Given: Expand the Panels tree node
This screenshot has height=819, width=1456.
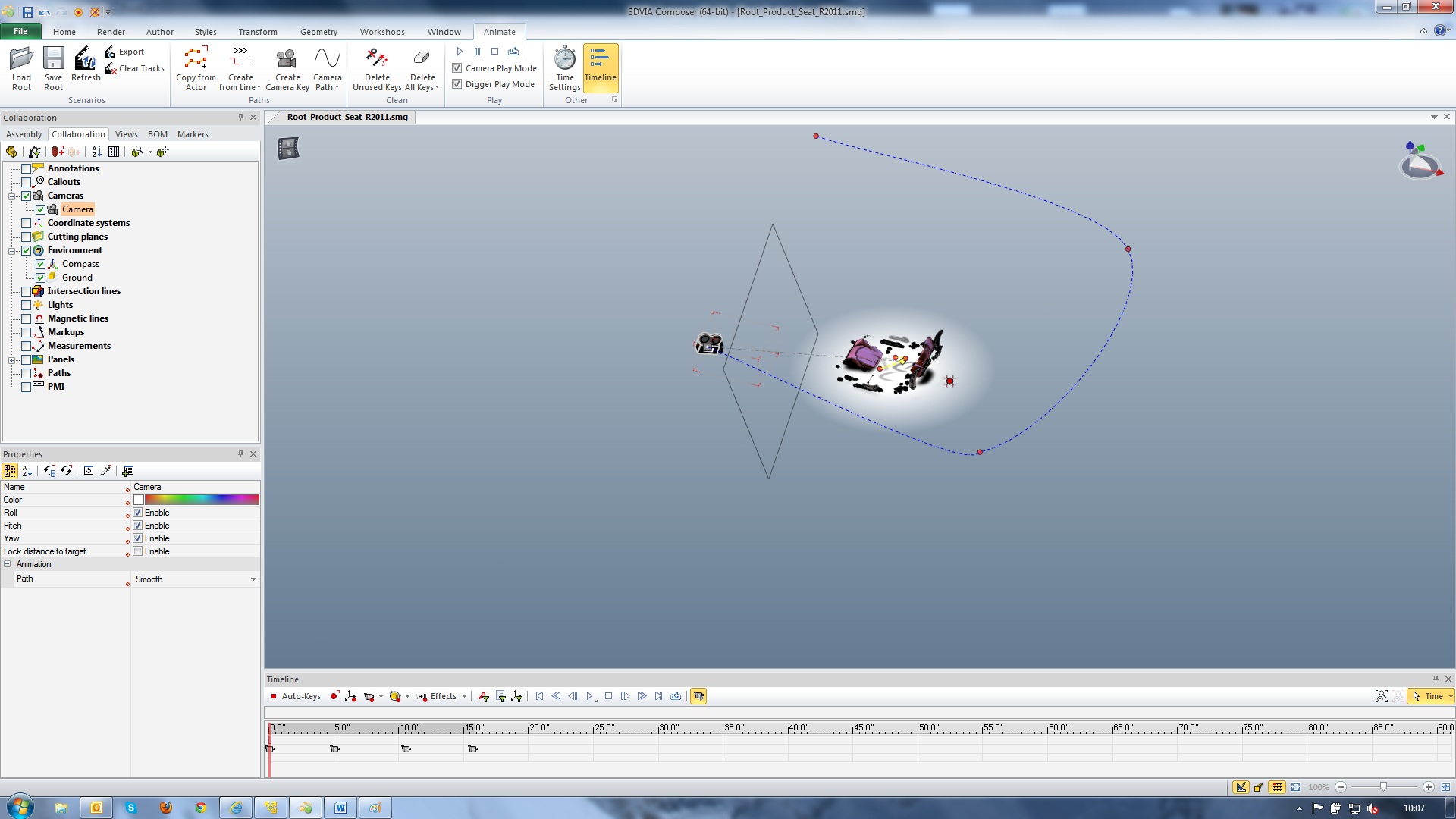Looking at the screenshot, I should pos(12,360).
